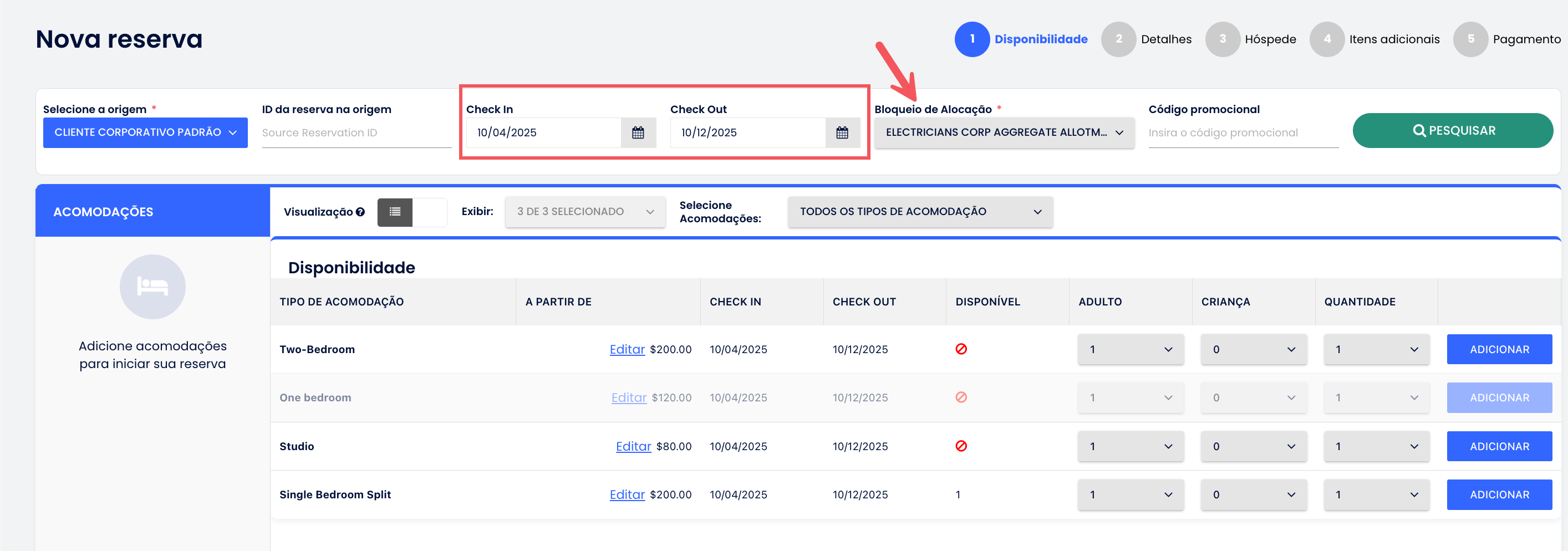Go to the Hóspede step

[1270, 39]
